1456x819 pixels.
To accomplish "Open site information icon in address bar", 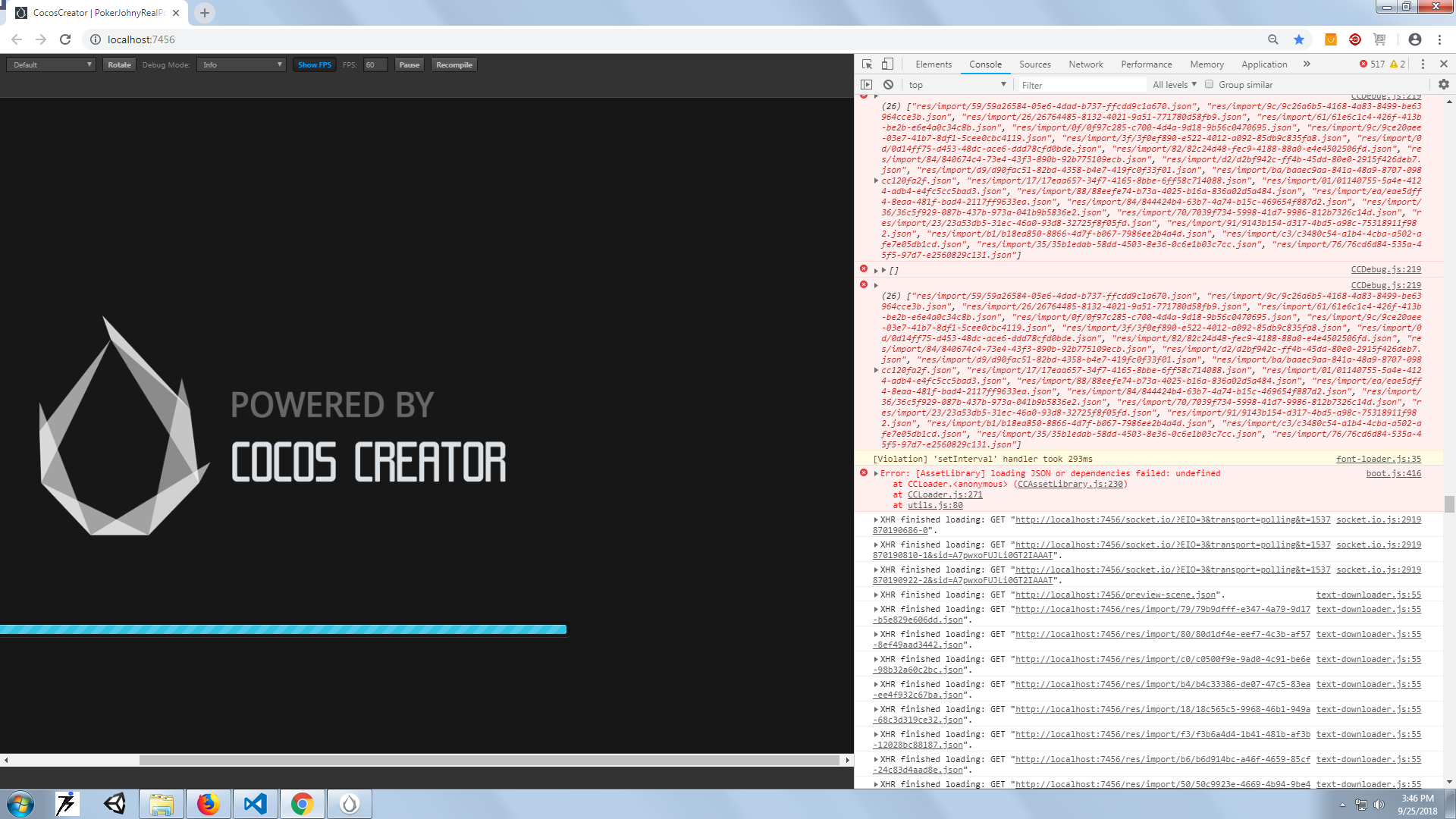I will tap(96, 39).
